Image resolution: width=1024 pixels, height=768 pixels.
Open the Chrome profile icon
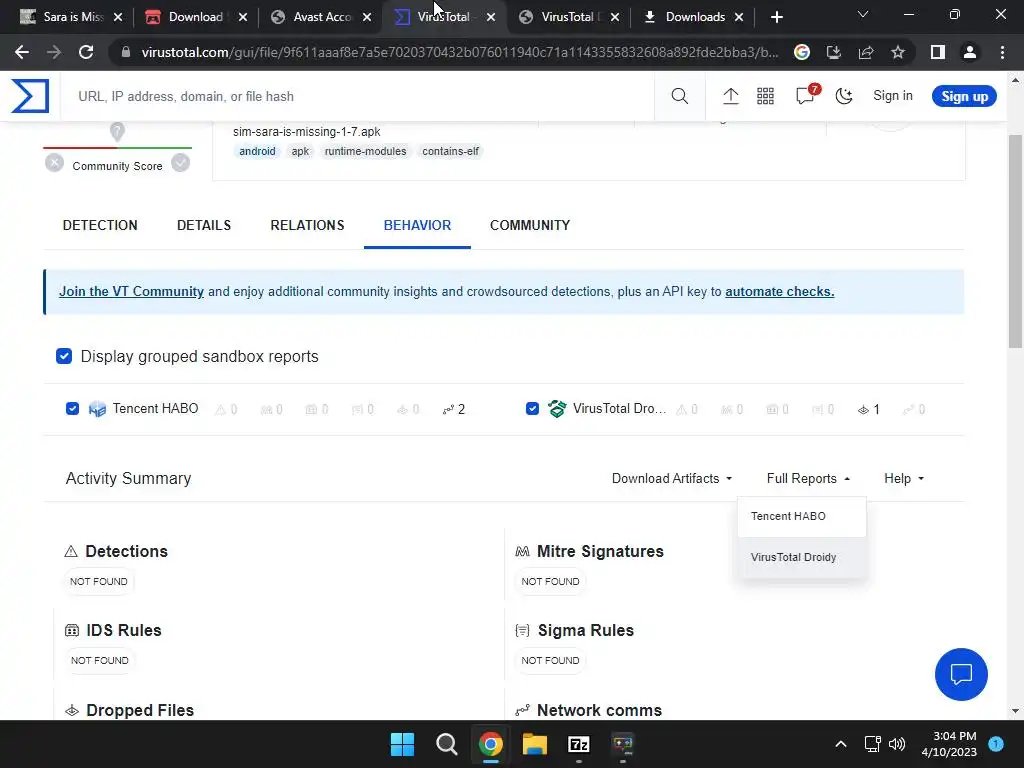pyautogui.click(x=970, y=52)
